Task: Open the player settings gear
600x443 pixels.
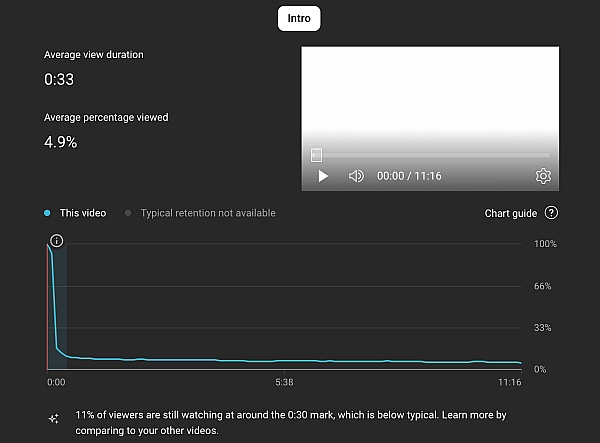Action: coord(543,176)
